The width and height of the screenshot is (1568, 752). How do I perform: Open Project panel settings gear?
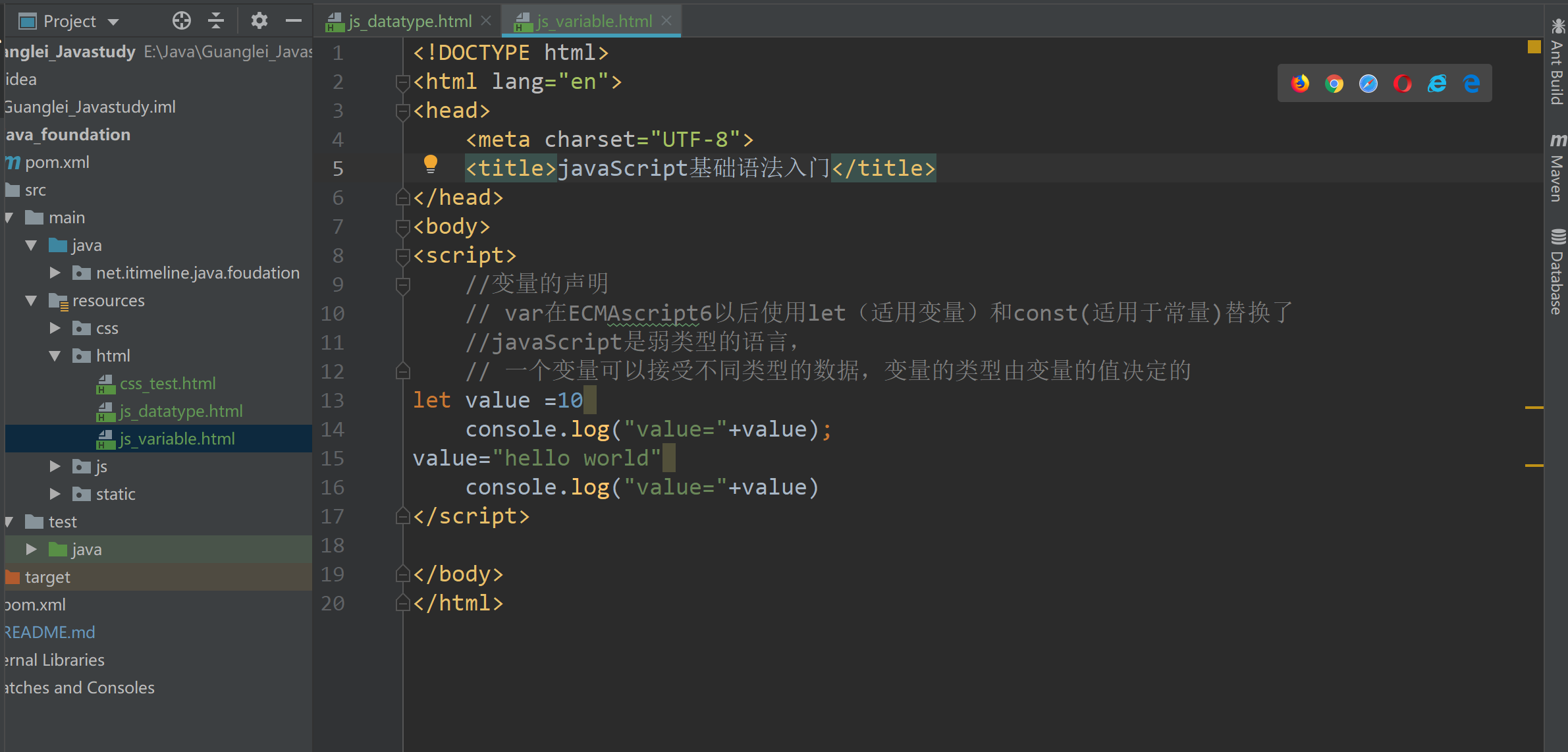tap(259, 21)
